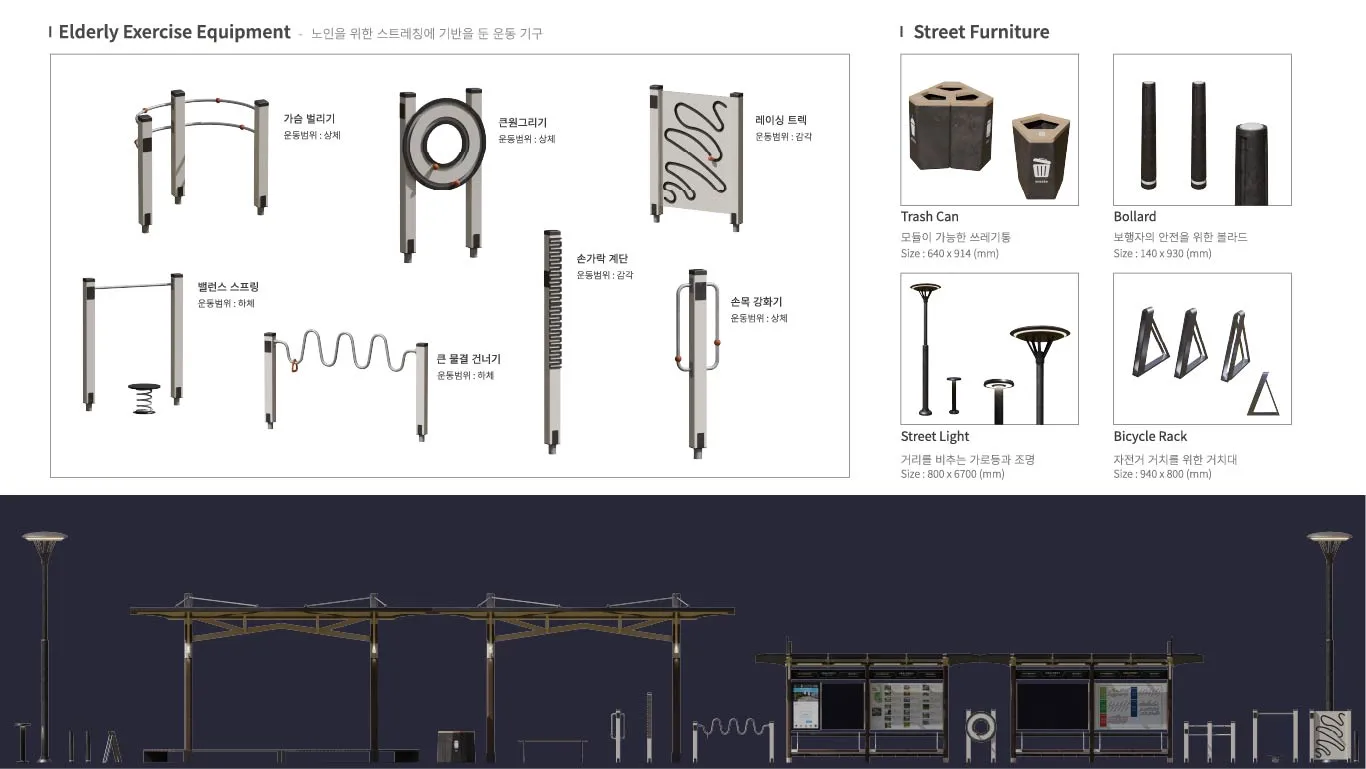Click the leftmost bus shelter information display
This screenshot has width=1366, height=769.
[805, 706]
